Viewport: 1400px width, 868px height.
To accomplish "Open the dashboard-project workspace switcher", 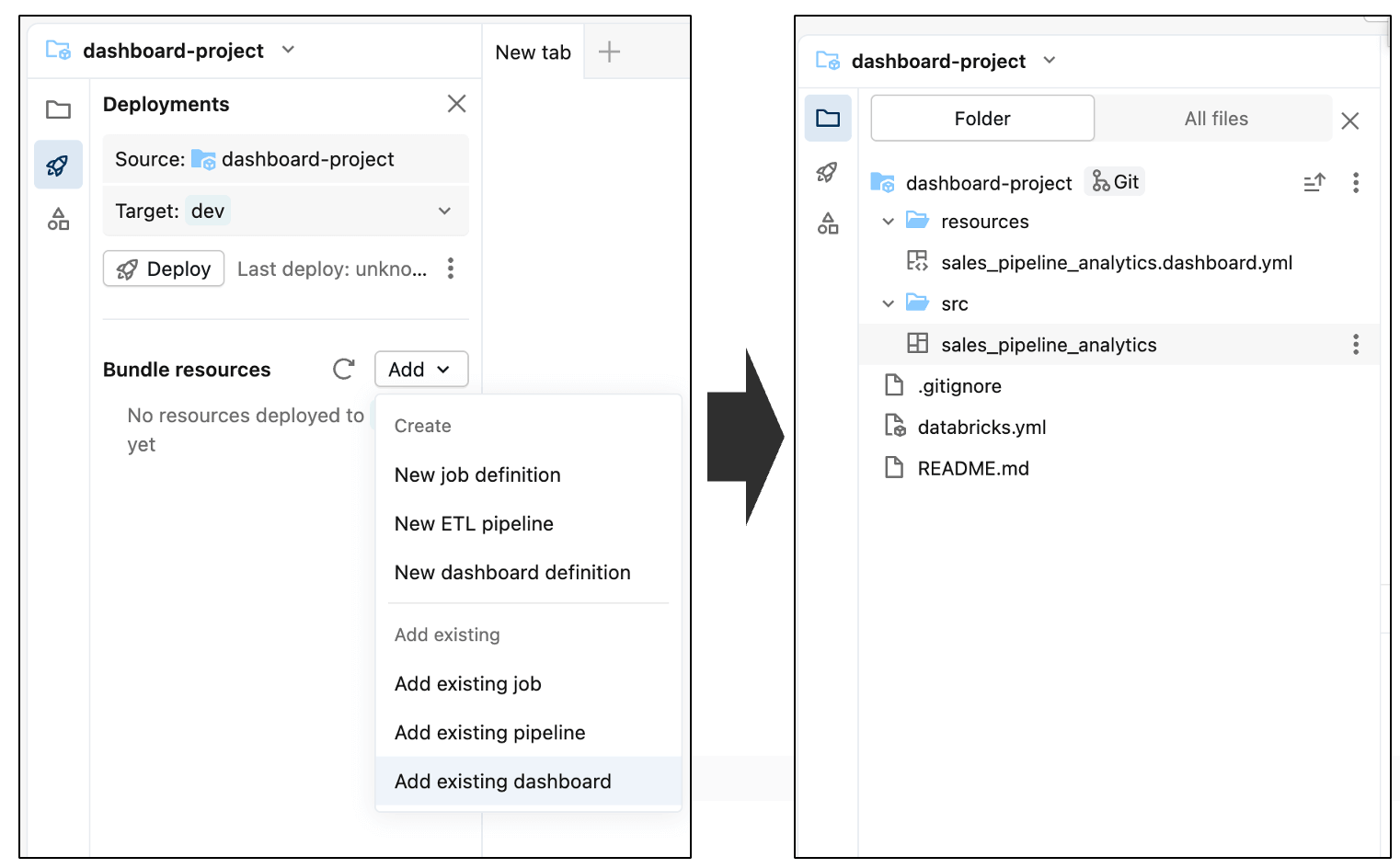I will [x=288, y=51].
